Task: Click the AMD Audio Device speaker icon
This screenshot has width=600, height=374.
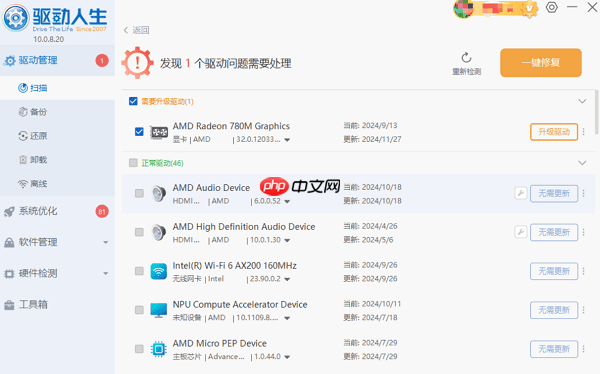Action: pyautogui.click(x=158, y=194)
